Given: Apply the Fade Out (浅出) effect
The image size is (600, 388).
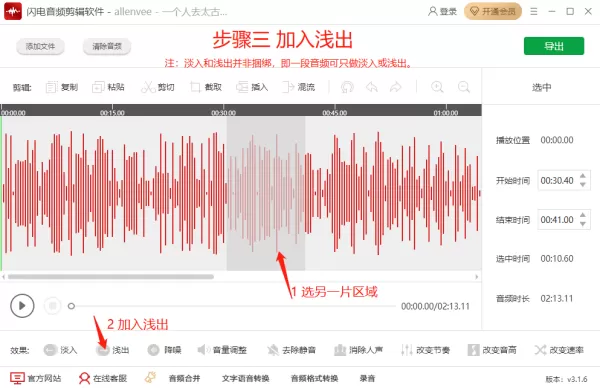Looking at the screenshot, I should tap(112, 350).
